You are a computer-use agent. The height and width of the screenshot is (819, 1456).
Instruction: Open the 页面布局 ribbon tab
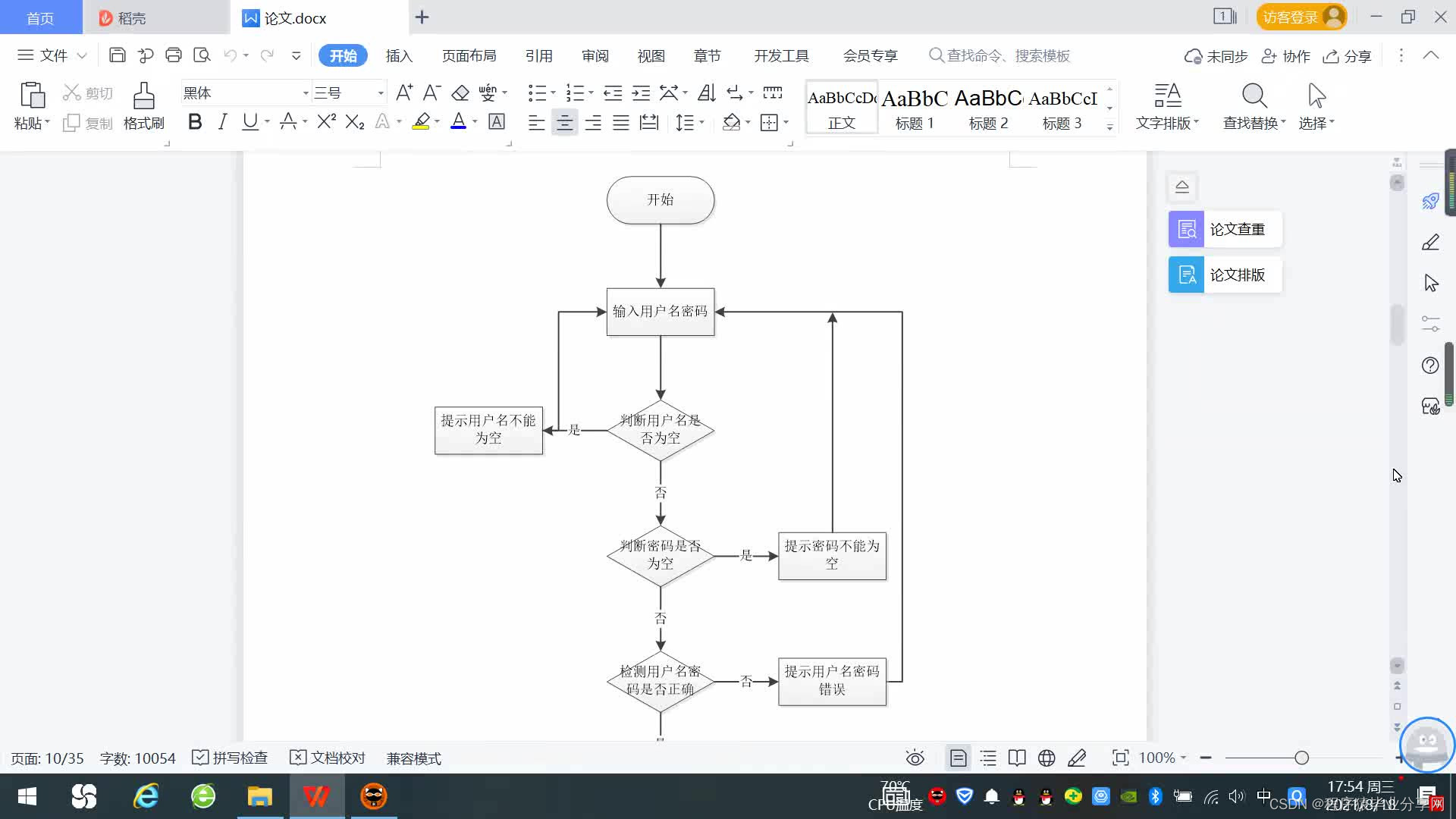469,56
